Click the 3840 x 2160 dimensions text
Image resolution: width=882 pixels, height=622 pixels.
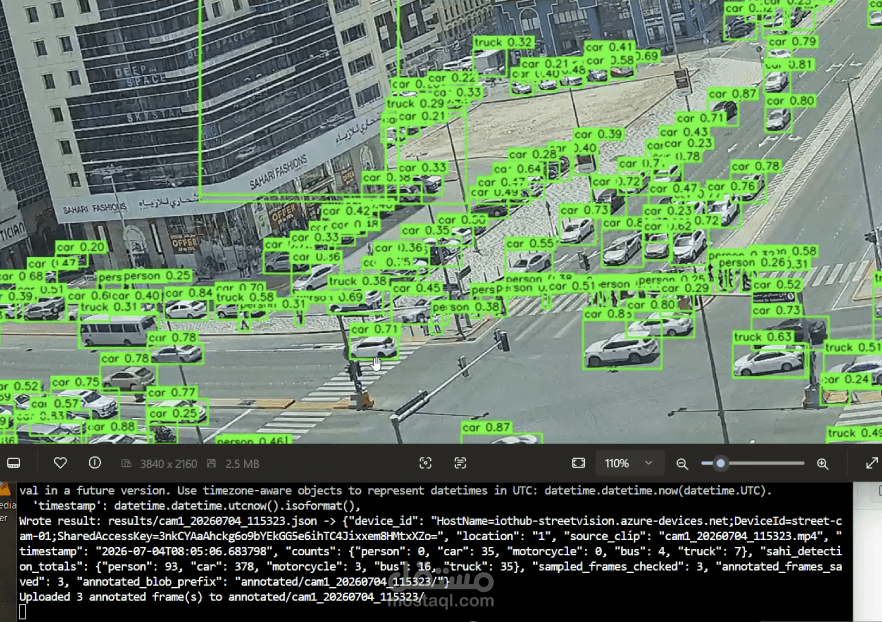[168, 464]
